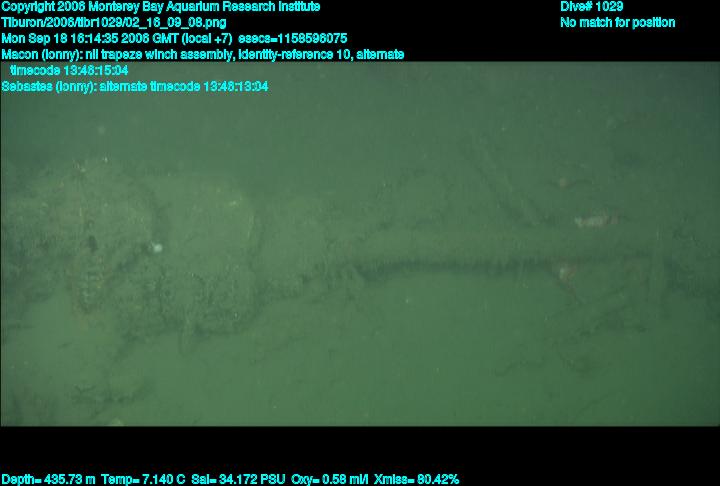
Task: Click the Tiburon image file path text
Action: (113, 22)
